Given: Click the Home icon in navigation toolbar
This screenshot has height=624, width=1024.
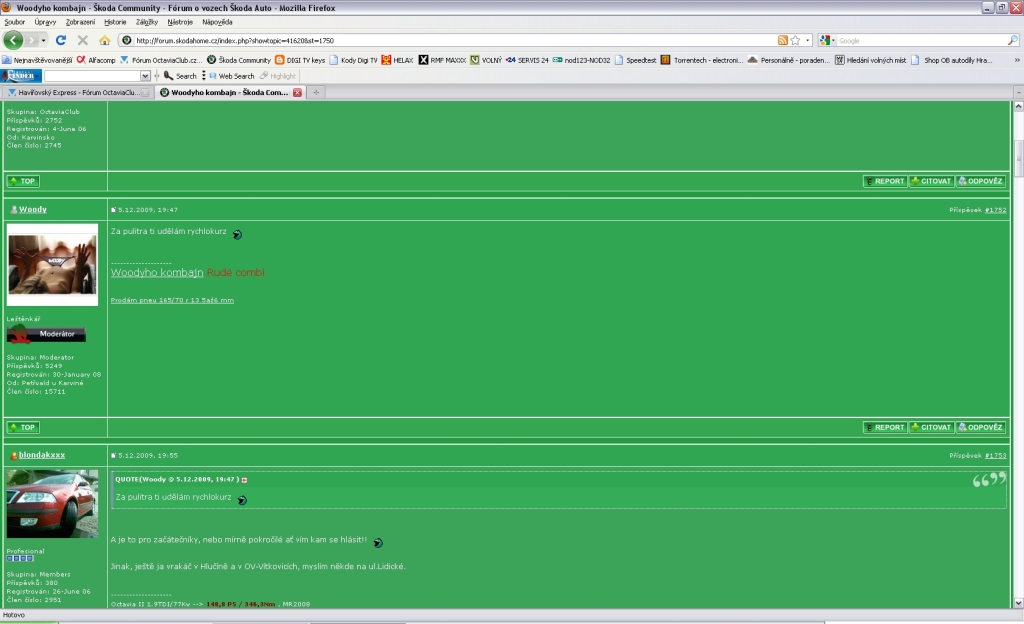Looking at the screenshot, I should [x=104, y=40].
